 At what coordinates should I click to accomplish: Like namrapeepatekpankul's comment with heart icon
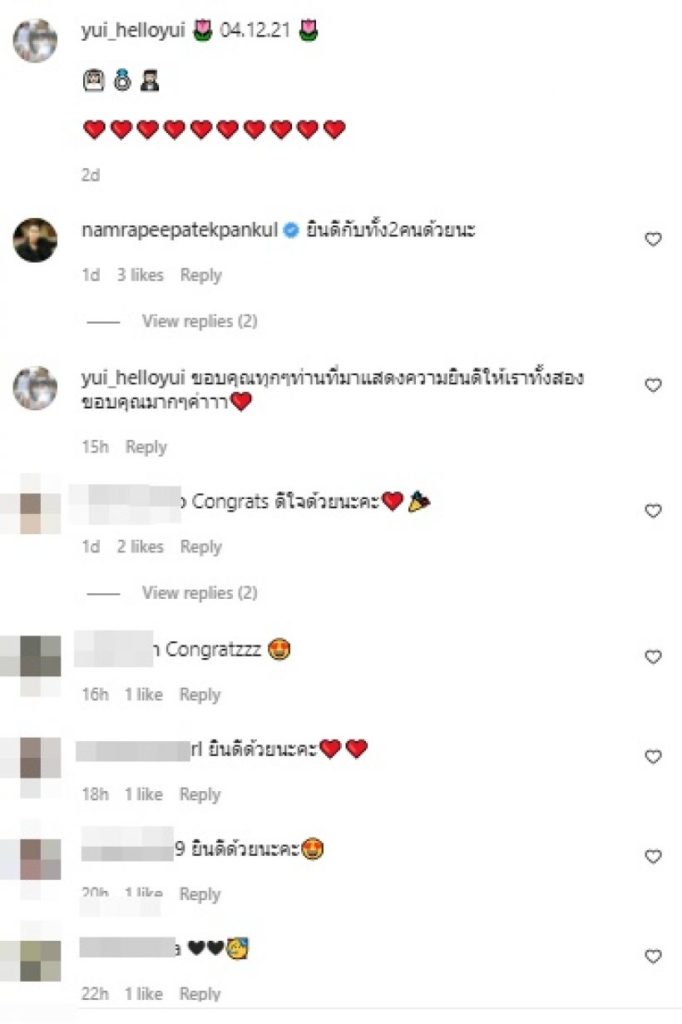653,239
